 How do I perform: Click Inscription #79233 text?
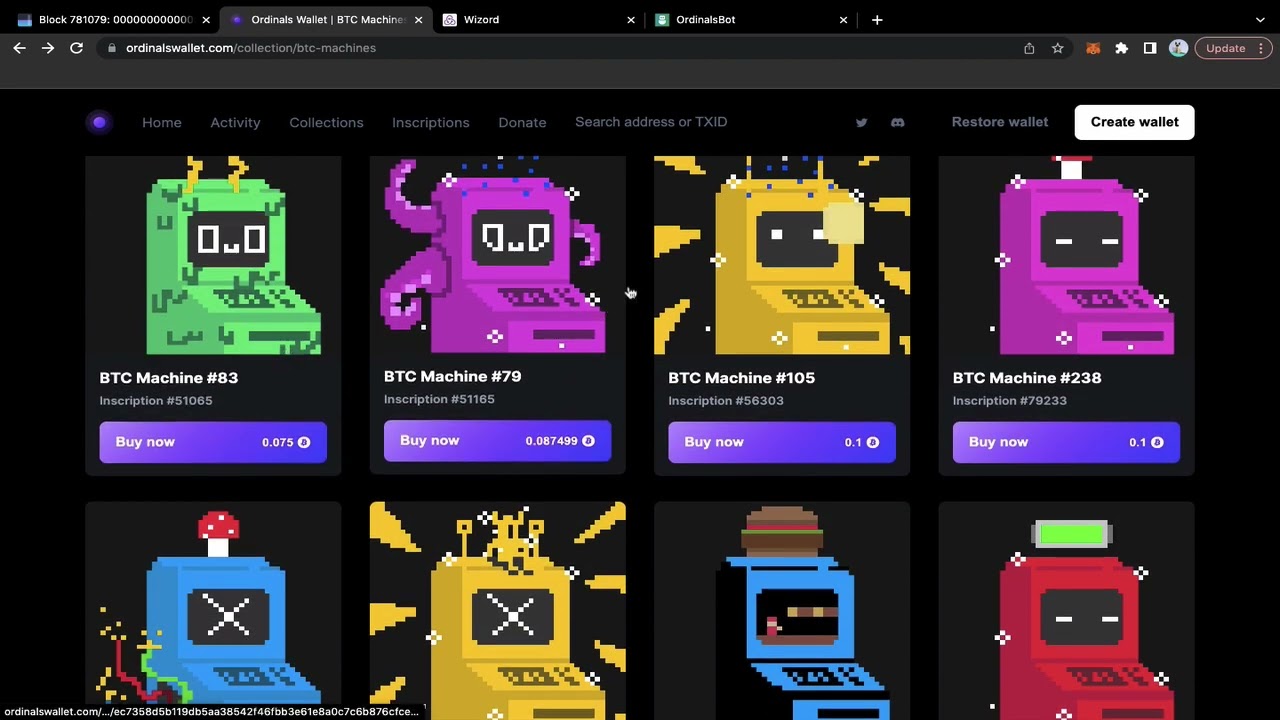tap(1010, 401)
